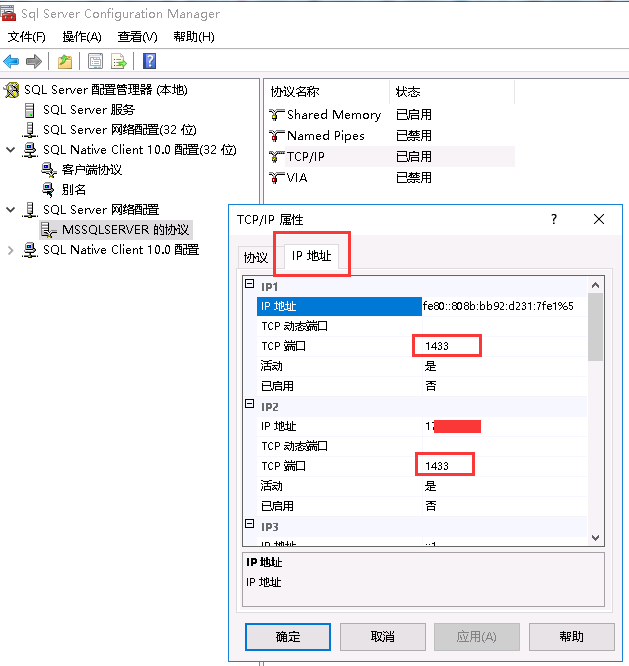Image resolution: width=629 pixels, height=666 pixels.
Task: Click the IP1 TCP 动态端口 value field
Action: [505, 326]
